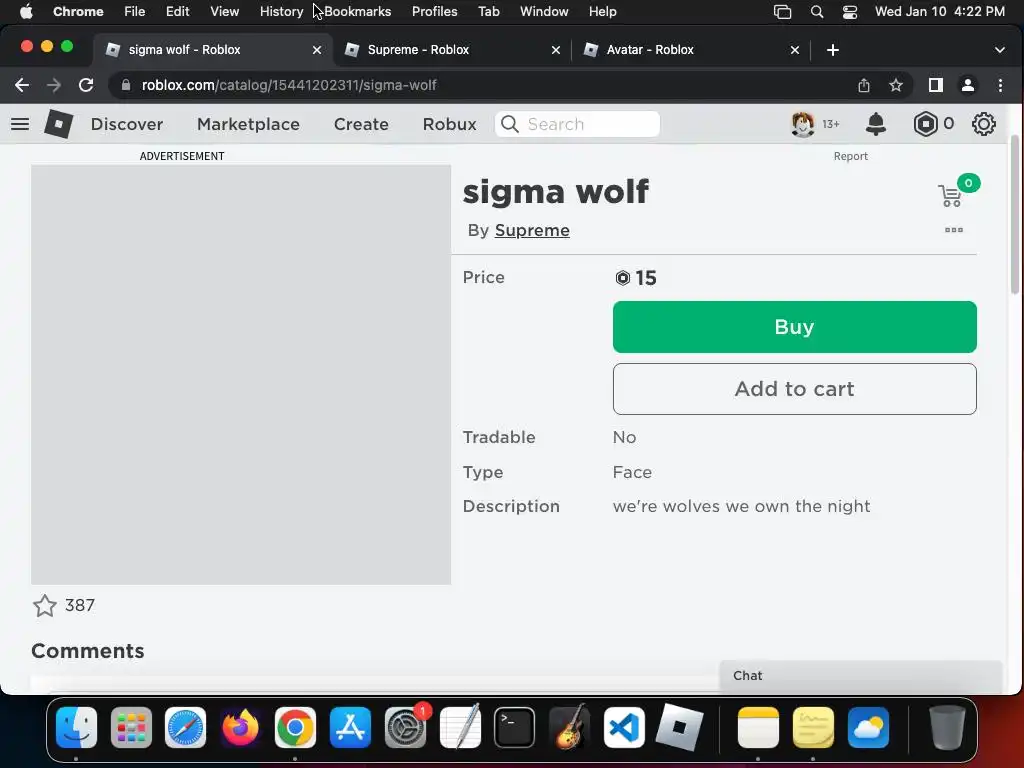Screen dimensions: 1024x768
Task: Expand the Chat panel
Action: tap(861, 676)
